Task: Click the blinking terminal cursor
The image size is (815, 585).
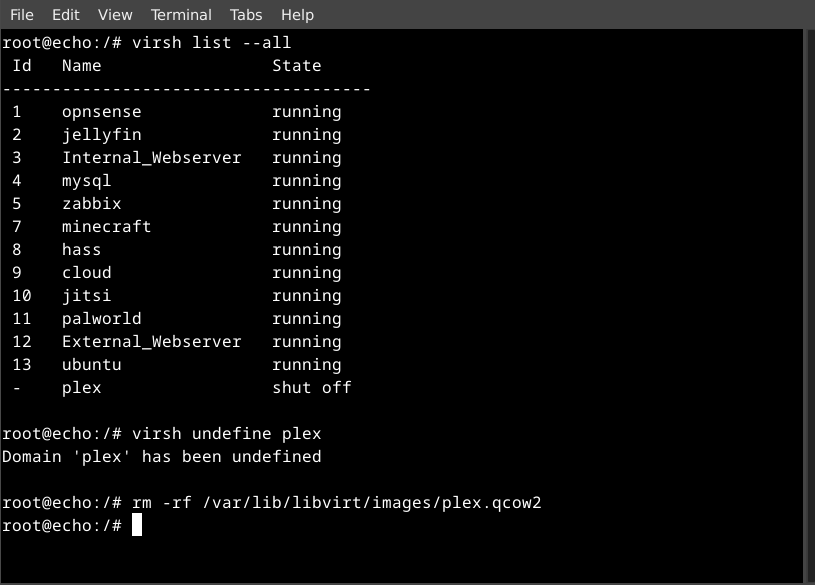Action: (137, 525)
